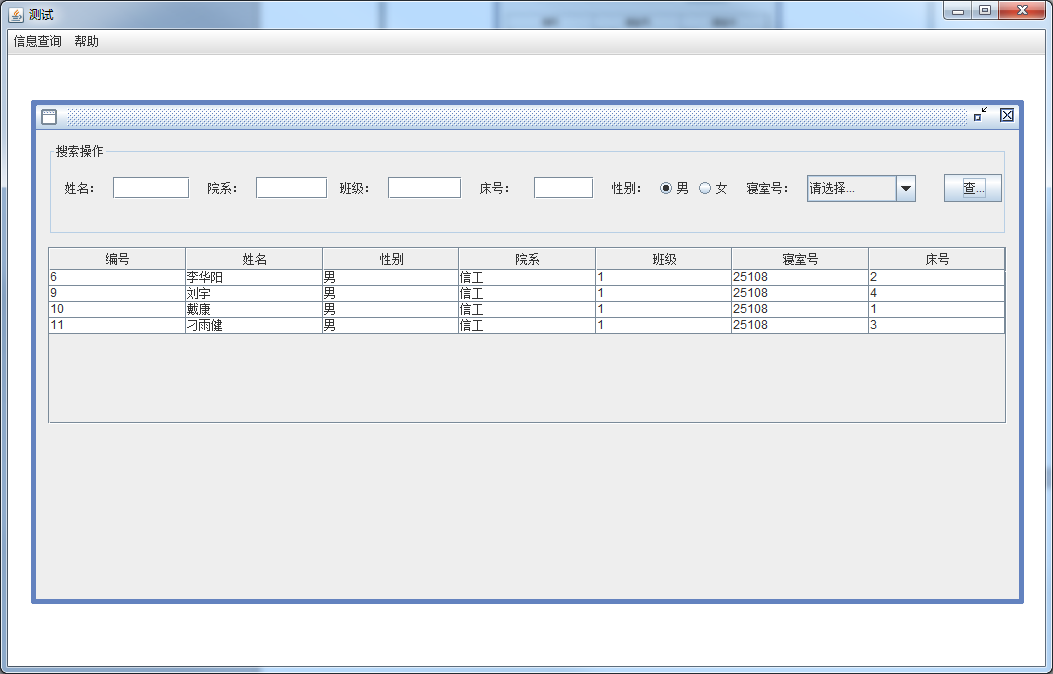
Task: Minimize the 测试 main window
Action: (958, 11)
